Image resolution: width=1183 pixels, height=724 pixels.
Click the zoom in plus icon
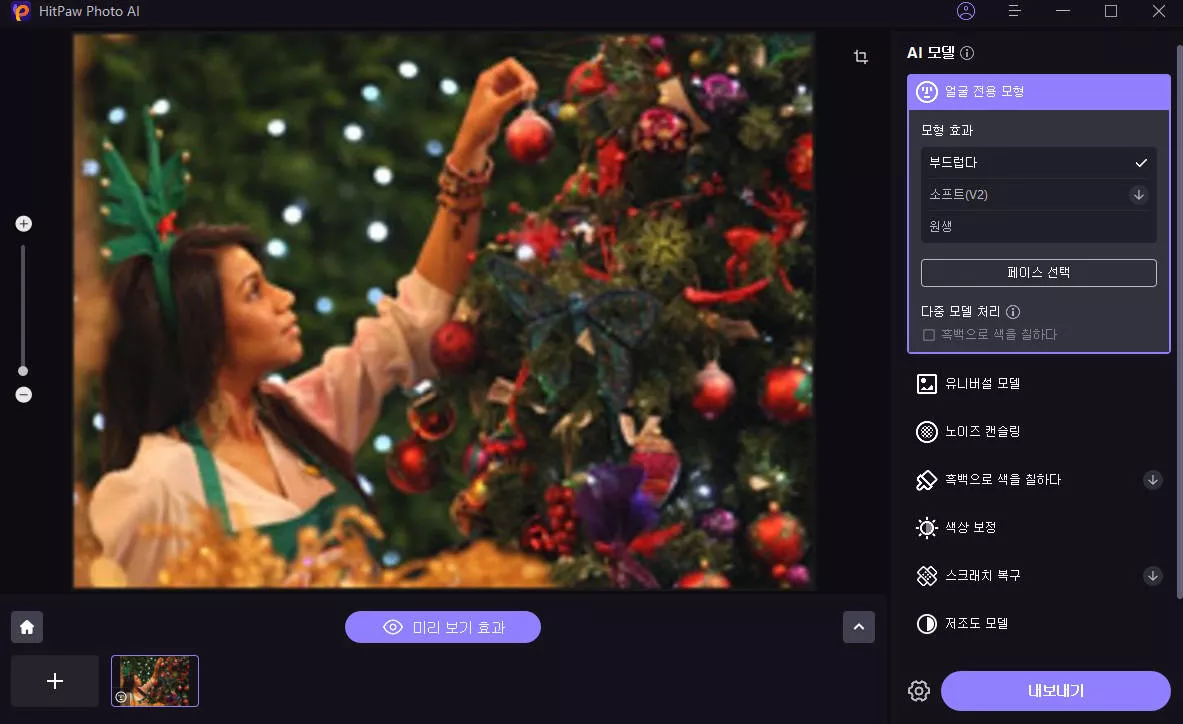click(x=24, y=224)
